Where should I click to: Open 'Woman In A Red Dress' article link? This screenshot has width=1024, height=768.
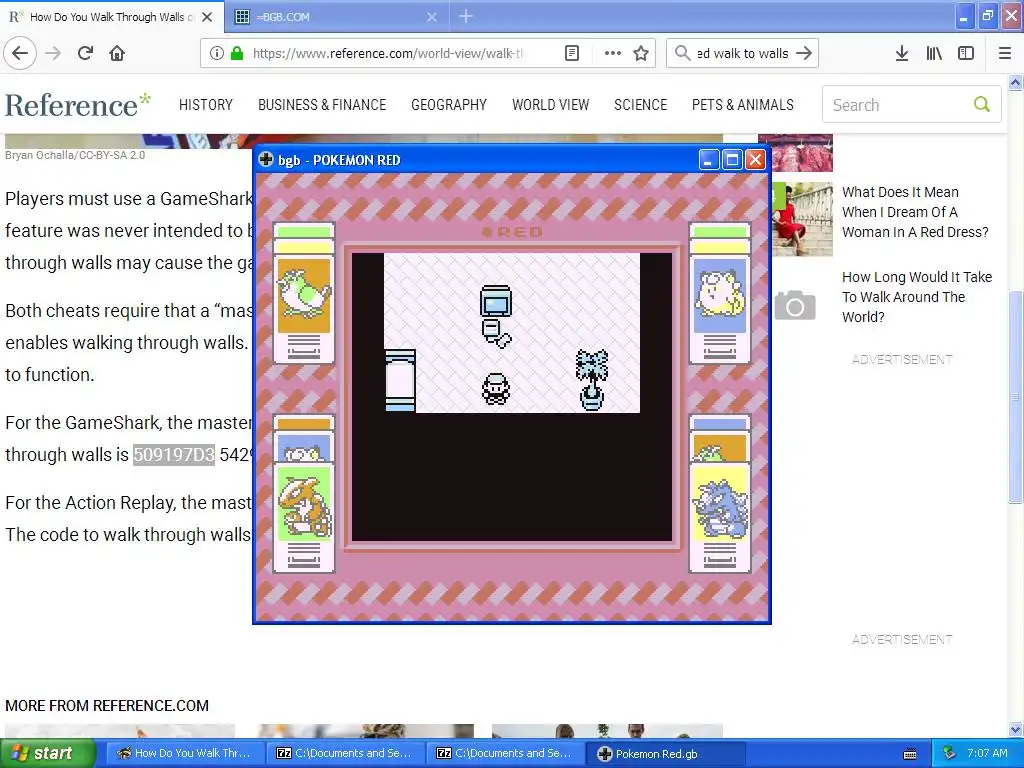tap(915, 212)
